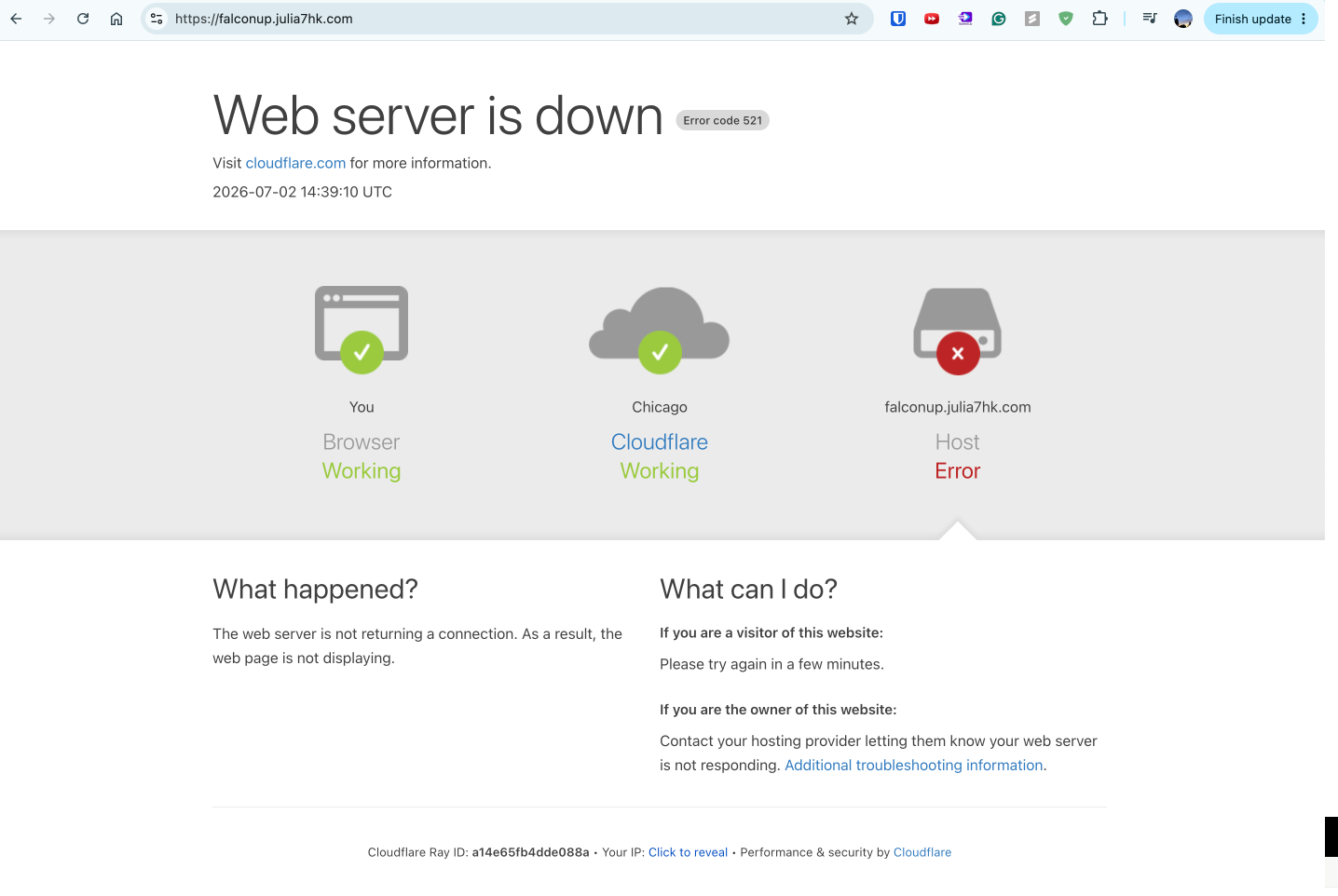The image size is (1338, 896).
Task: Click the Host label text
Action: point(958,441)
